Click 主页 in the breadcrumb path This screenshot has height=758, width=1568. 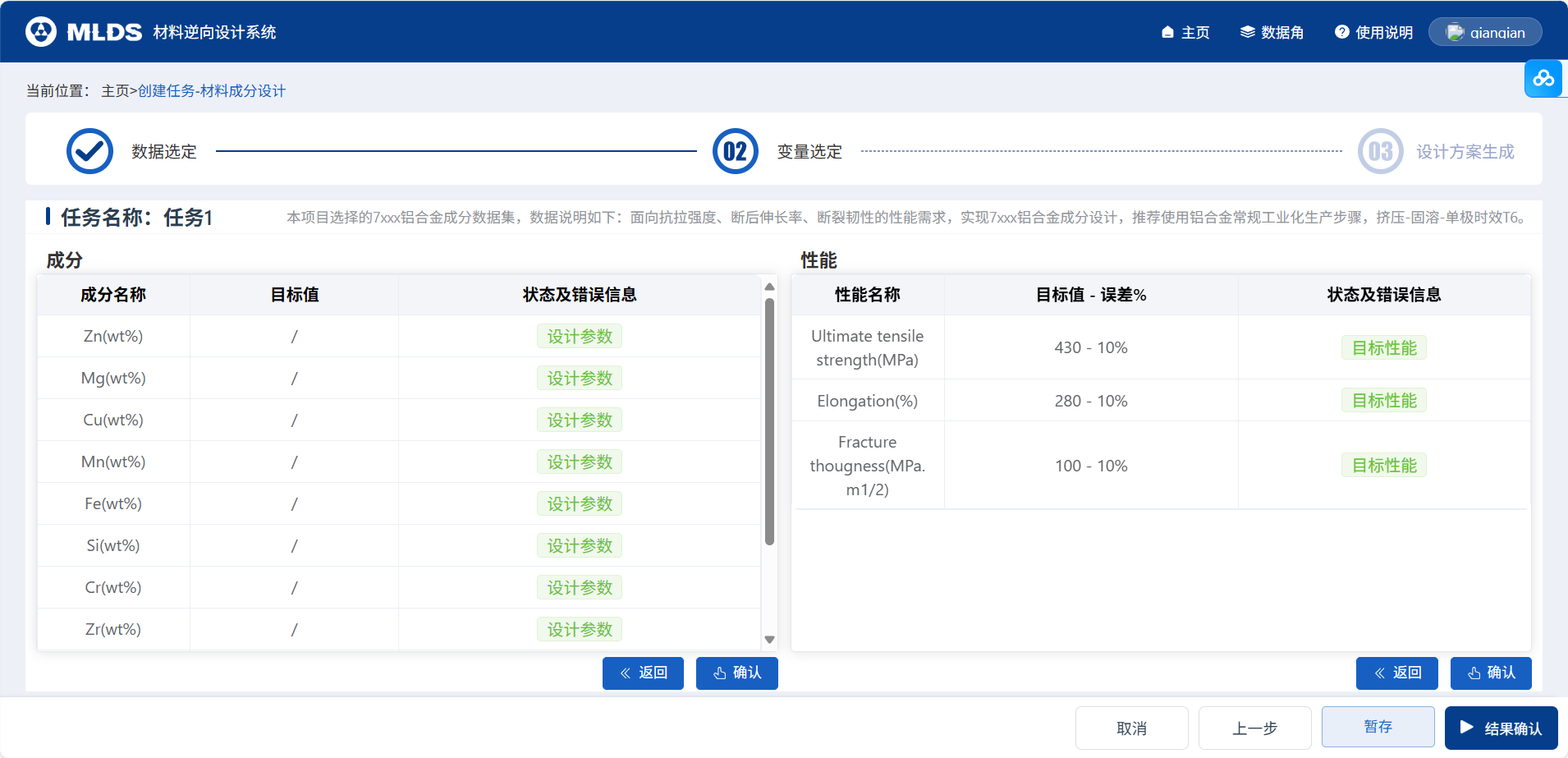(x=115, y=91)
